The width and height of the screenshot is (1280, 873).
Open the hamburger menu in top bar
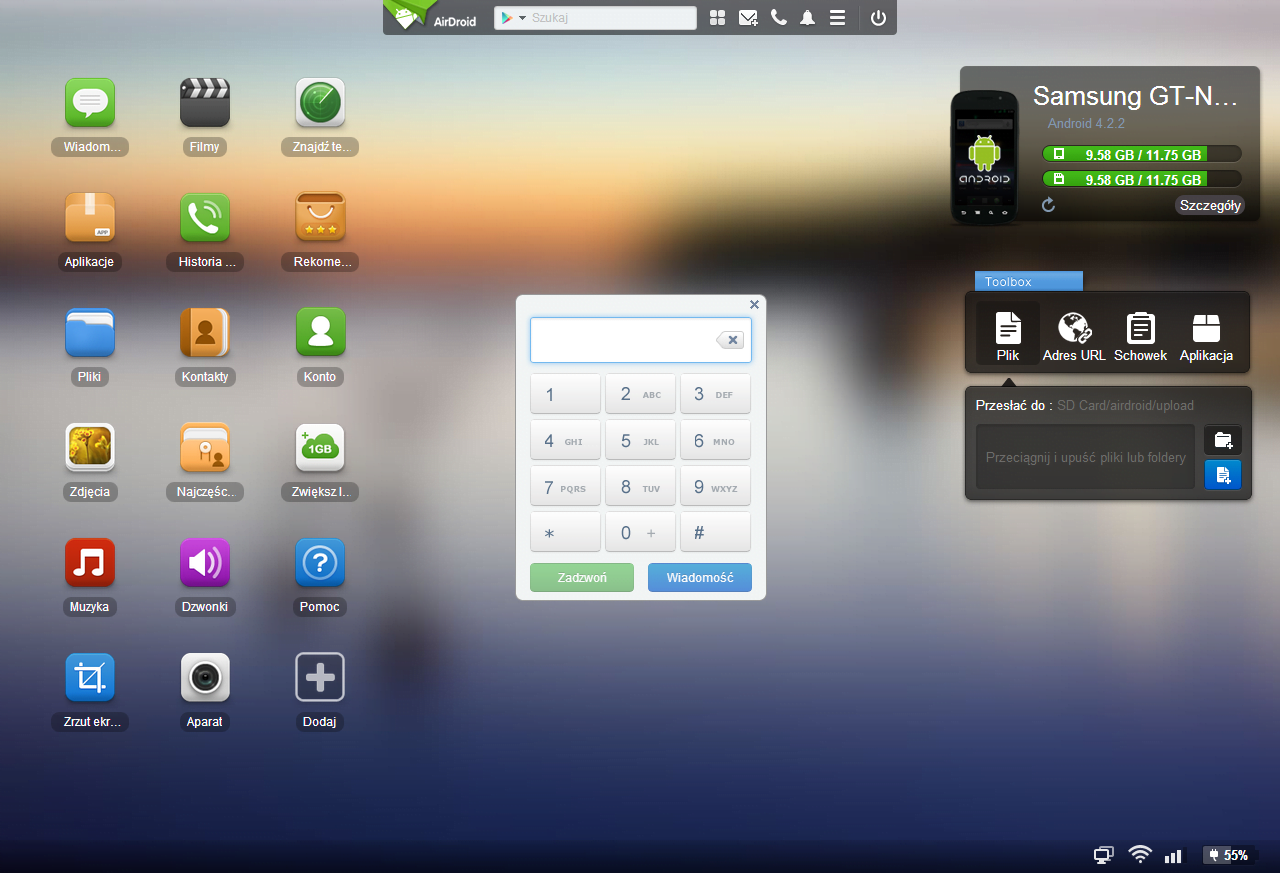tap(837, 18)
